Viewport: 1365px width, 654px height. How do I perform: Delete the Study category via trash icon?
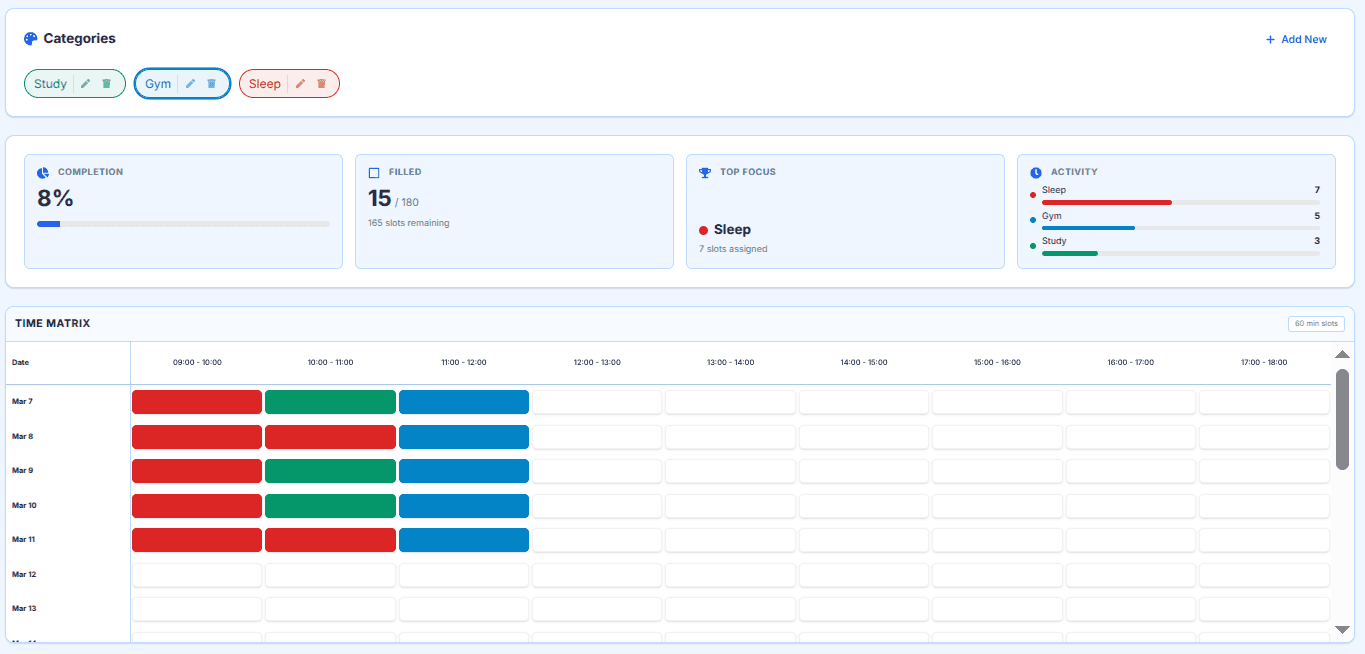point(106,84)
